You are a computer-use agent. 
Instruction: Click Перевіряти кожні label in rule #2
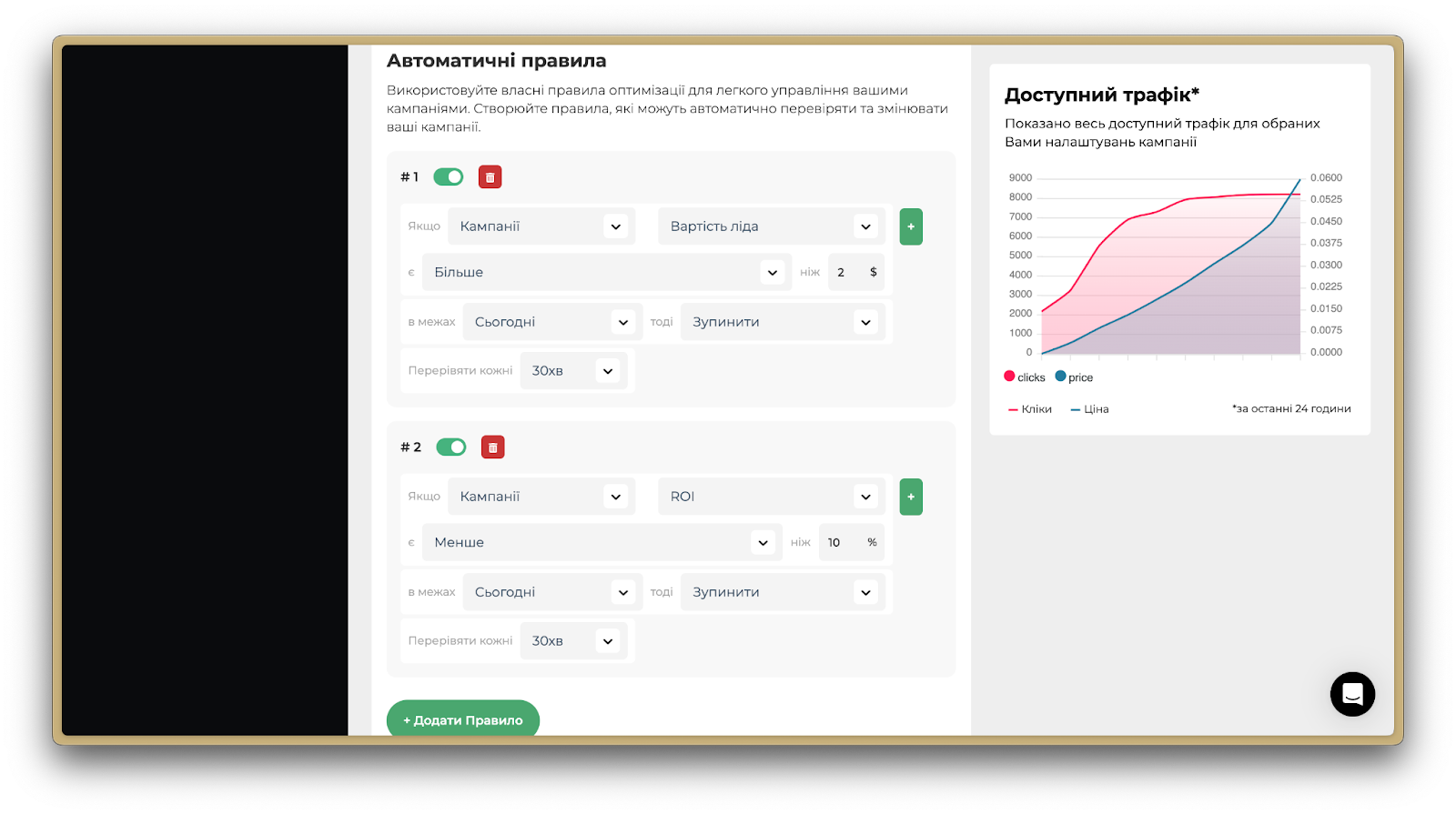tap(460, 641)
